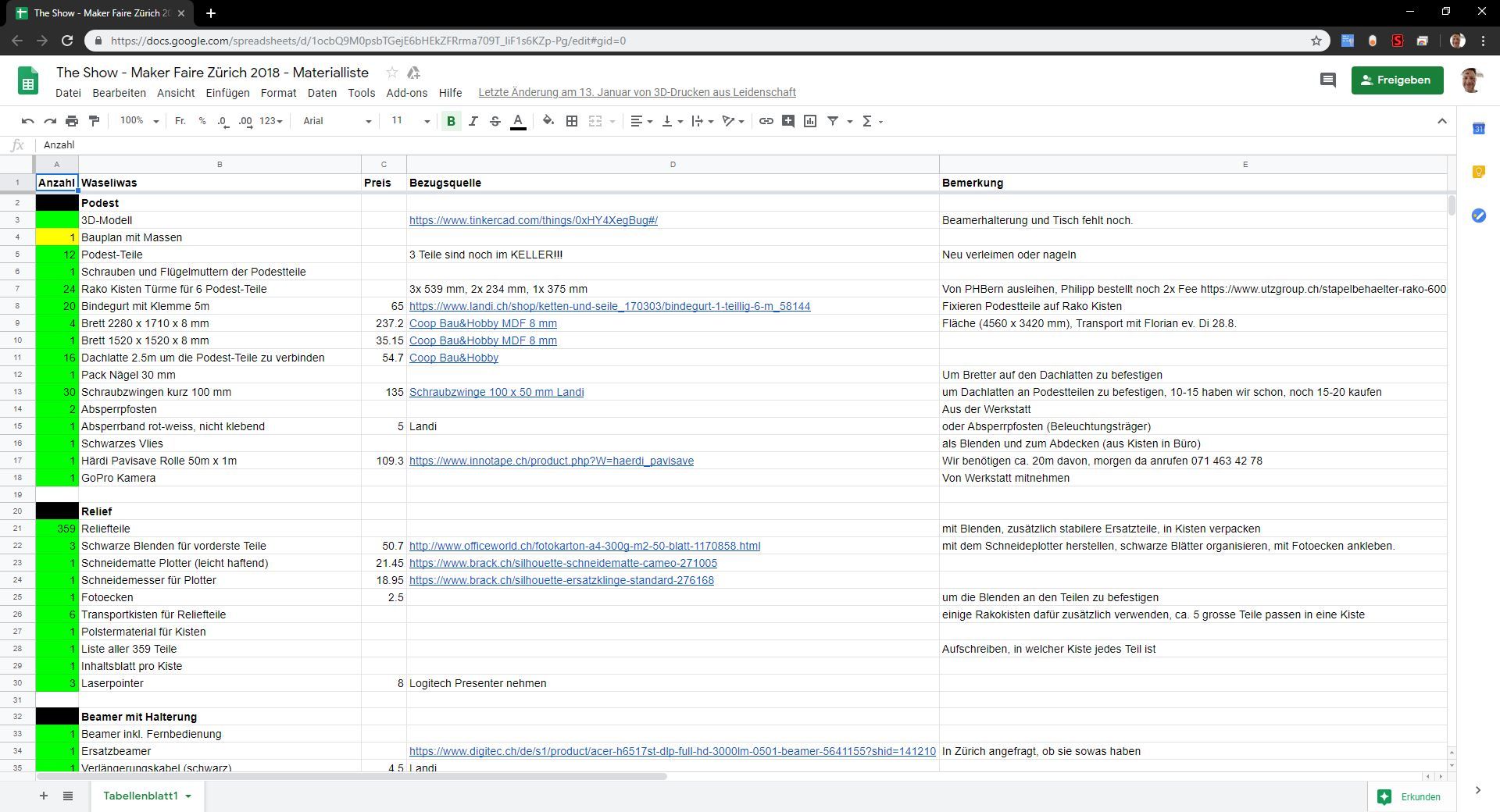Open the Tools menu
The width and height of the screenshot is (1500, 812).
tap(361, 92)
